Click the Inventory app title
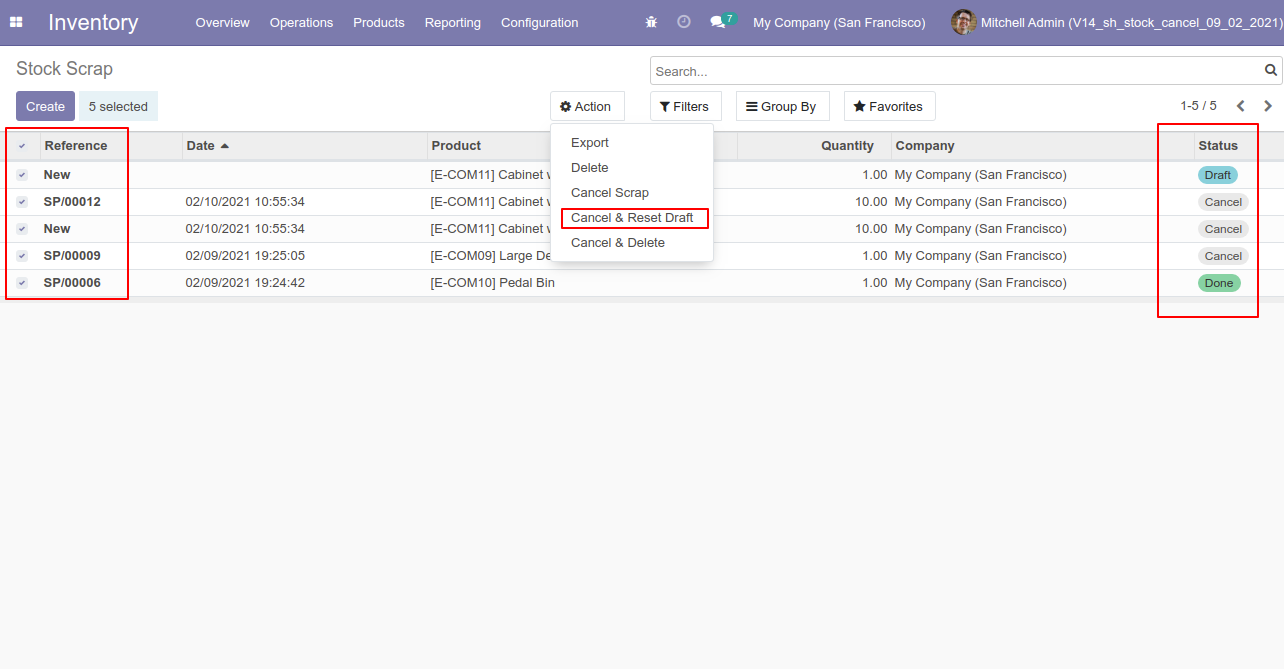The image size is (1284, 669). pyautogui.click(x=93, y=22)
